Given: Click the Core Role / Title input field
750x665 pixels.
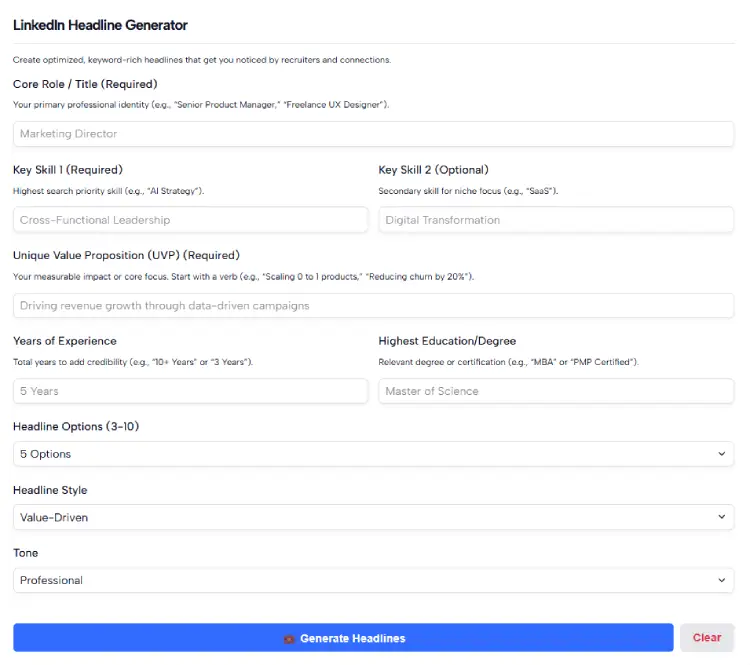Looking at the screenshot, I should coord(374,134).
